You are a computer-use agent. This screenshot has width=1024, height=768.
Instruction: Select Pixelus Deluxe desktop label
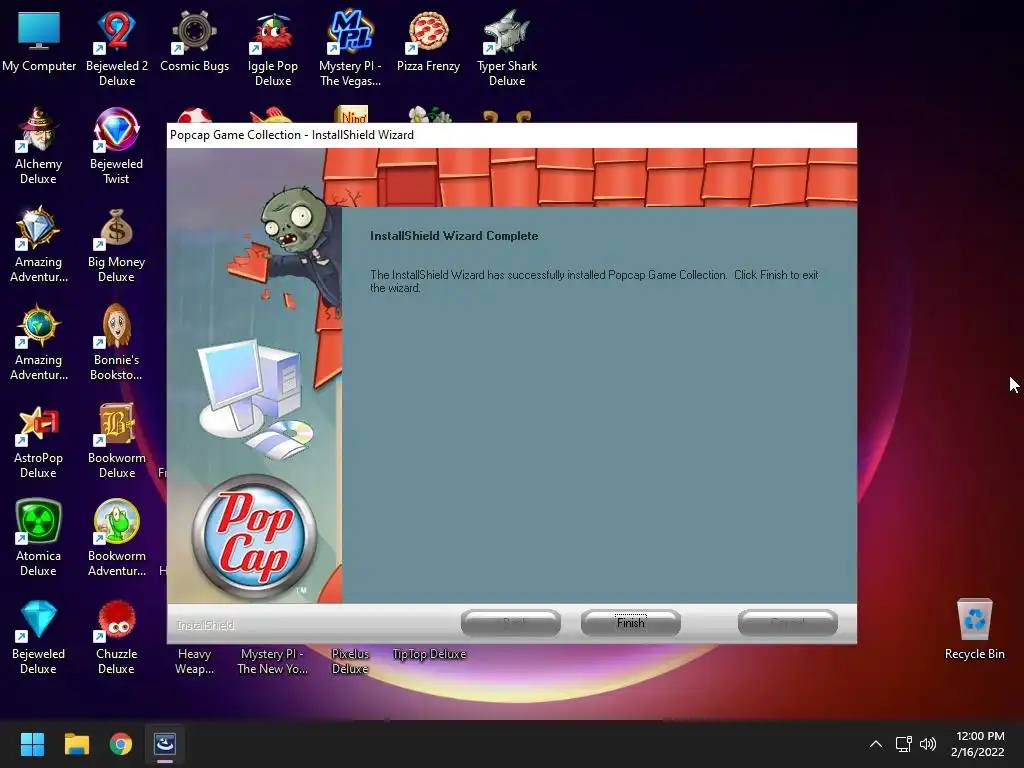point(350,661)
